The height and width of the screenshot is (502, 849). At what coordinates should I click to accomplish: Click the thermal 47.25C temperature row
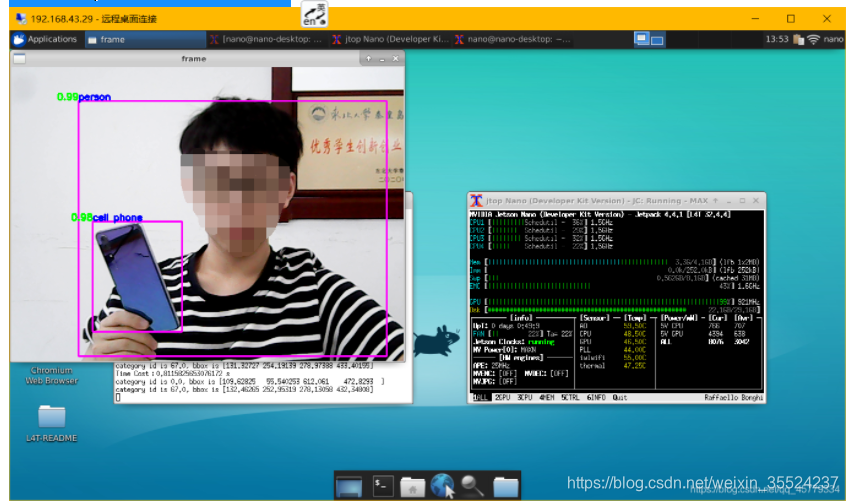click(613, 366)
